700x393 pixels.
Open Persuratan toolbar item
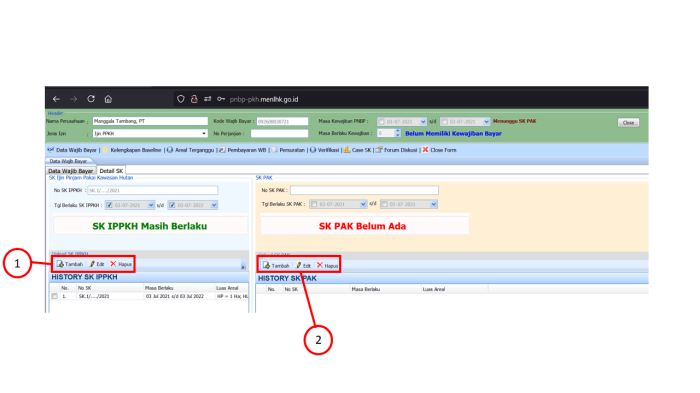(288, 150)
